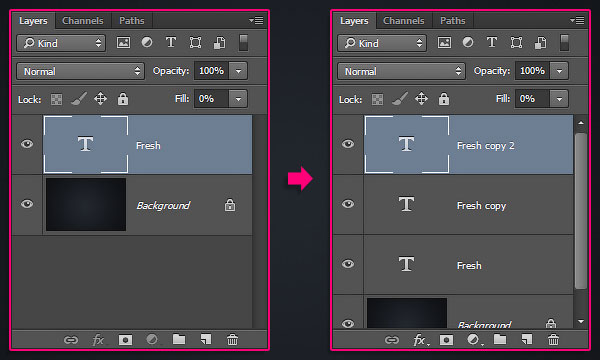This screenshot has height=360, width=600.
Task: Add layer style fx in left panel
Action: (x=98, y=340)
